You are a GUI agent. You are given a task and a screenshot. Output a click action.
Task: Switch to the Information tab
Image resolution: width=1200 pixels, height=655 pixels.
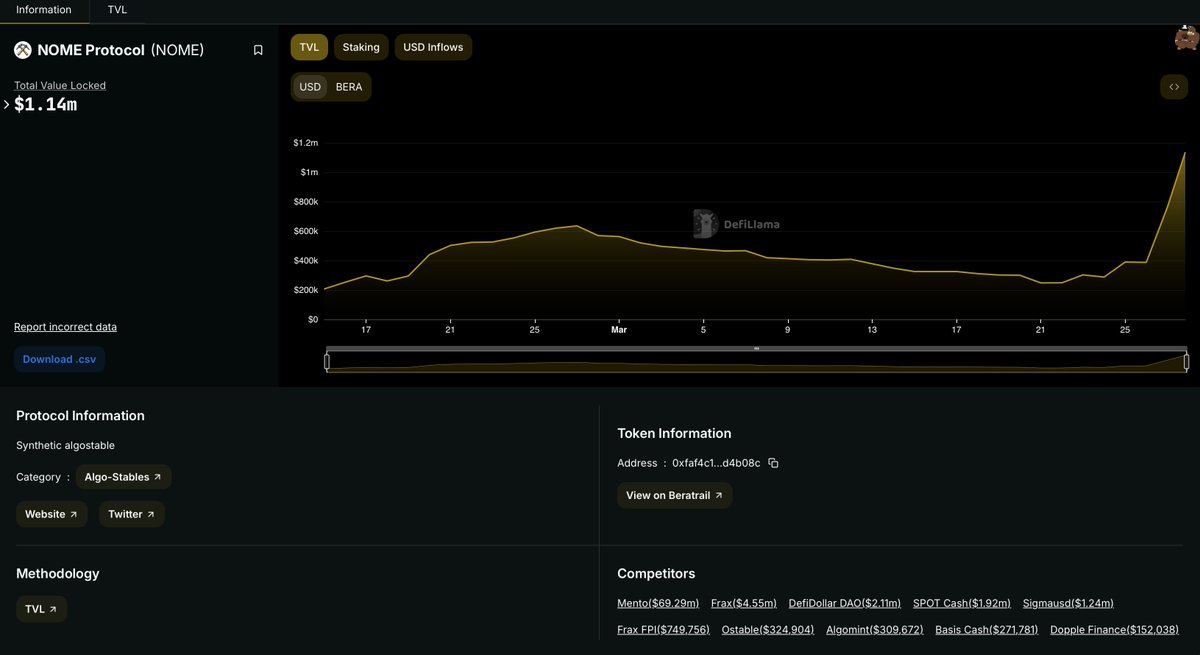[x=44, y=10]
